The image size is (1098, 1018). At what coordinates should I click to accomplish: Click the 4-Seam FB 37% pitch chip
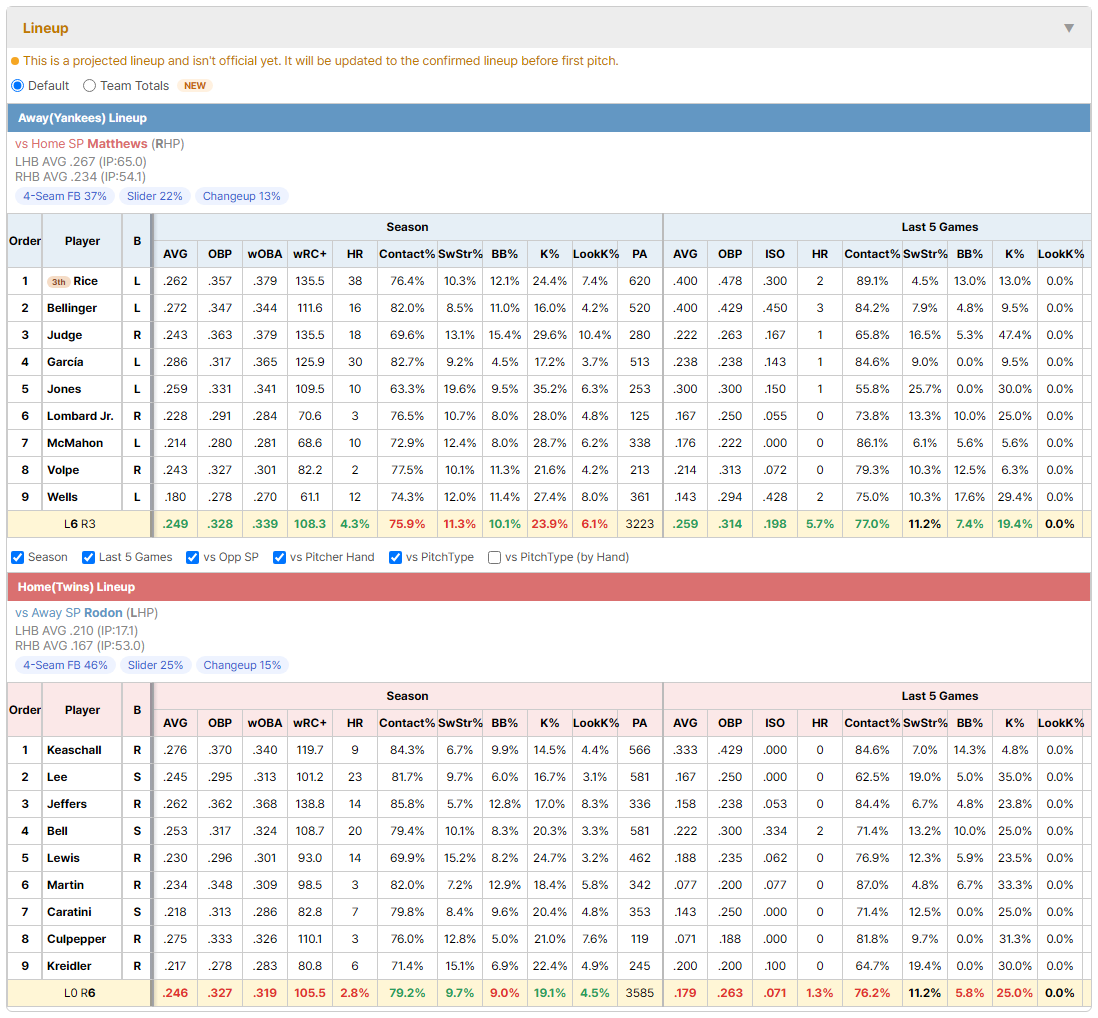(65, 196)
